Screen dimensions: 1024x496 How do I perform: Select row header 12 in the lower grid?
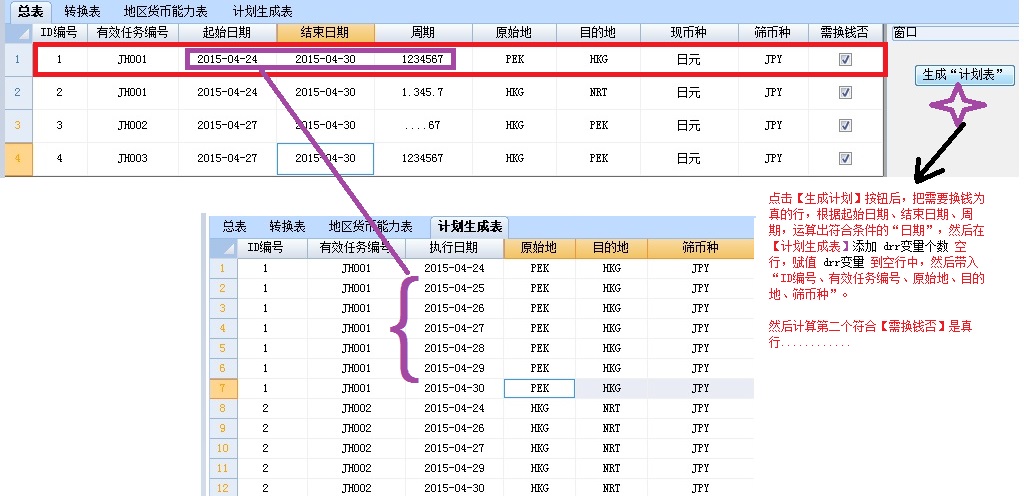tap(223, 488)
